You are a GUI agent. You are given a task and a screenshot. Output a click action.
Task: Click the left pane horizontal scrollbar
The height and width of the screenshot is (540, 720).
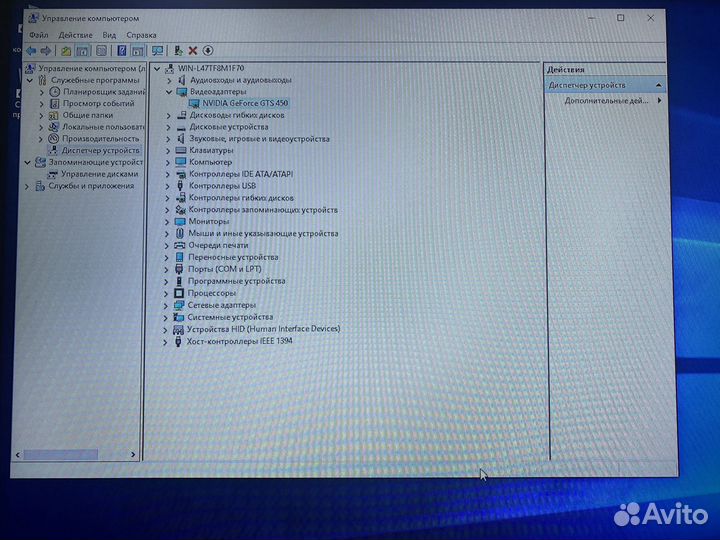70,455
